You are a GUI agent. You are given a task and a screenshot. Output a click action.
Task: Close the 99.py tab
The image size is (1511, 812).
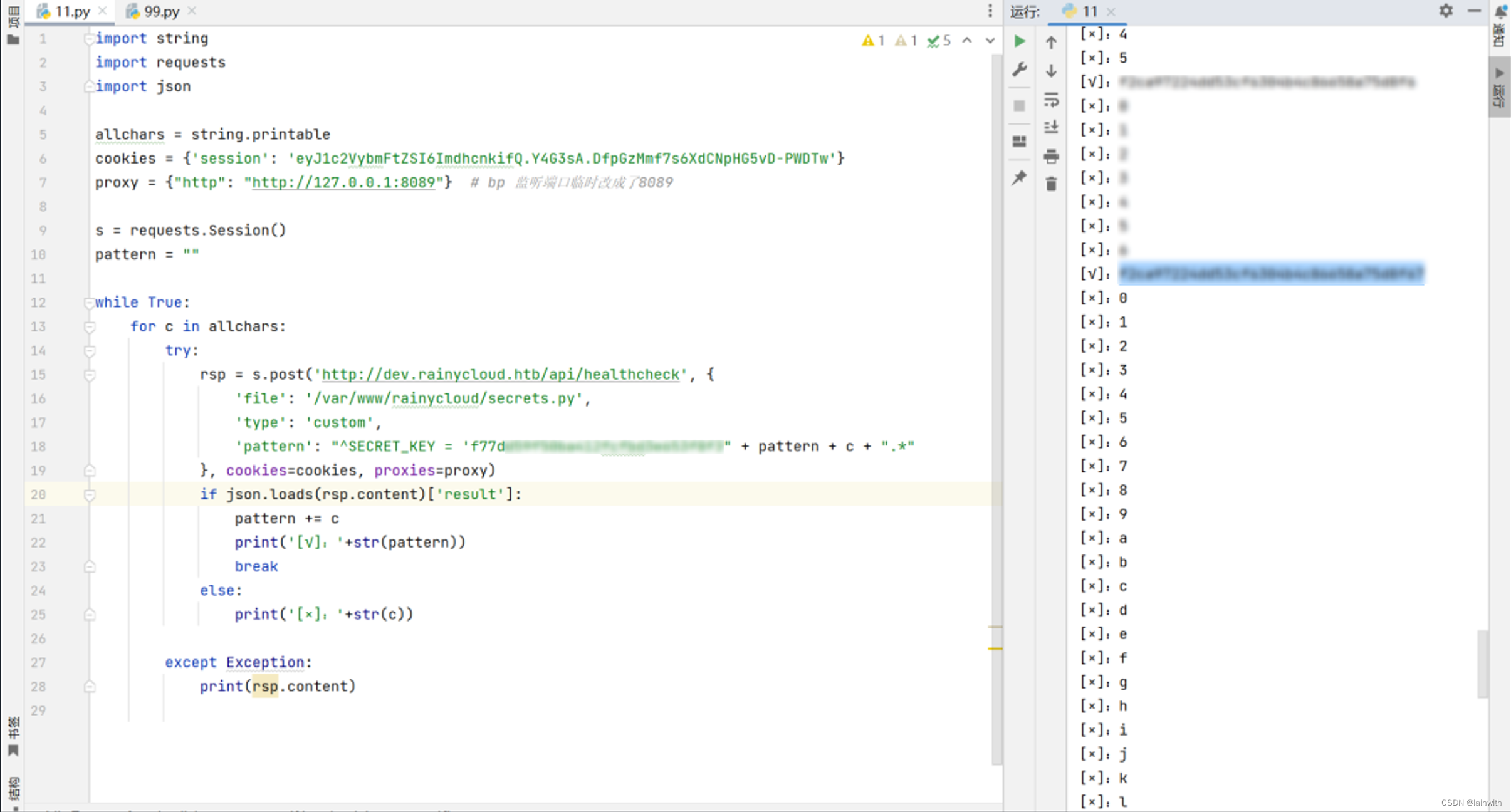[192, 11]
